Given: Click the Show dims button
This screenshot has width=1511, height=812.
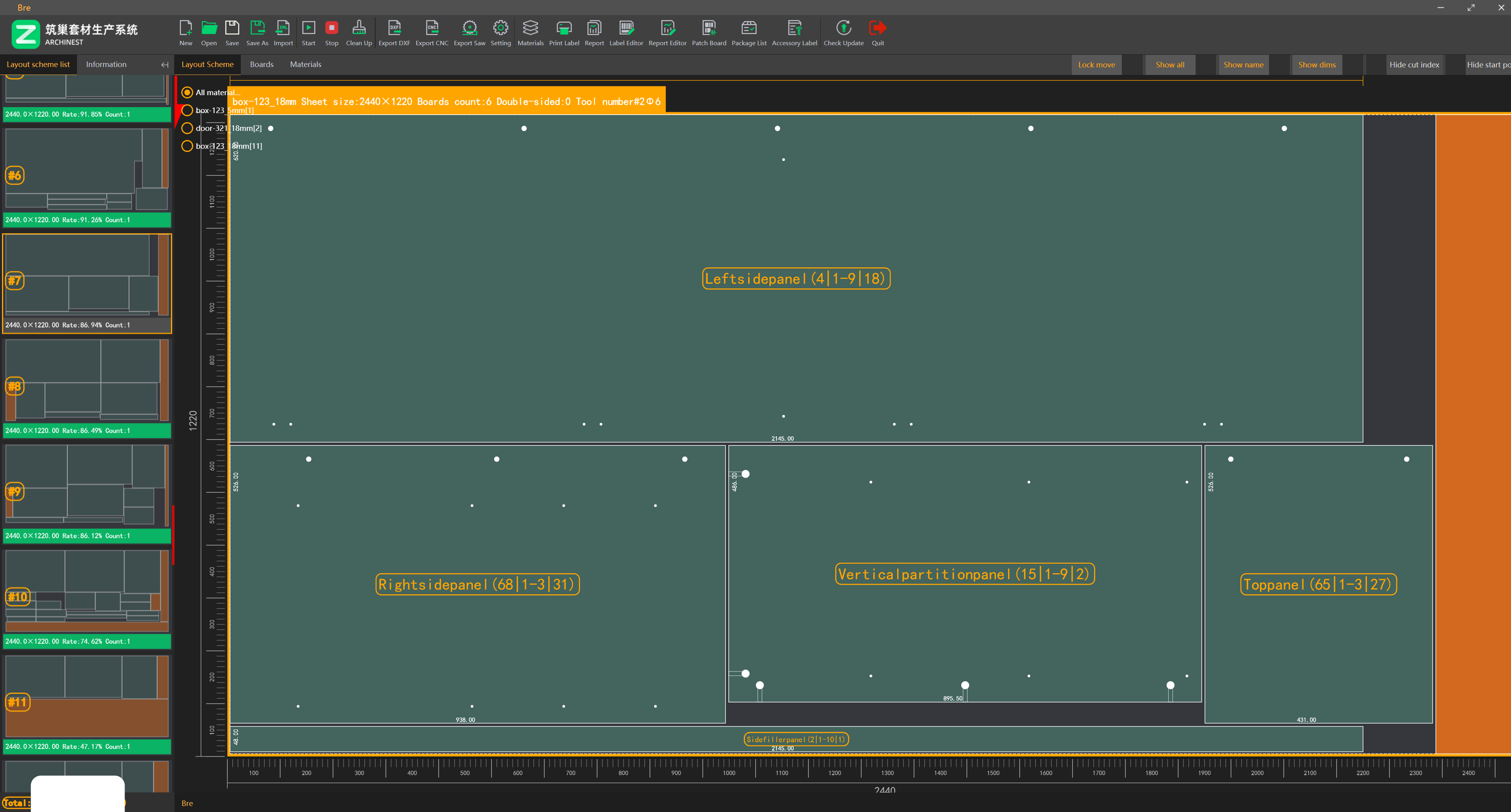Looking at the screenshot, I should [x=1316, y=65].
